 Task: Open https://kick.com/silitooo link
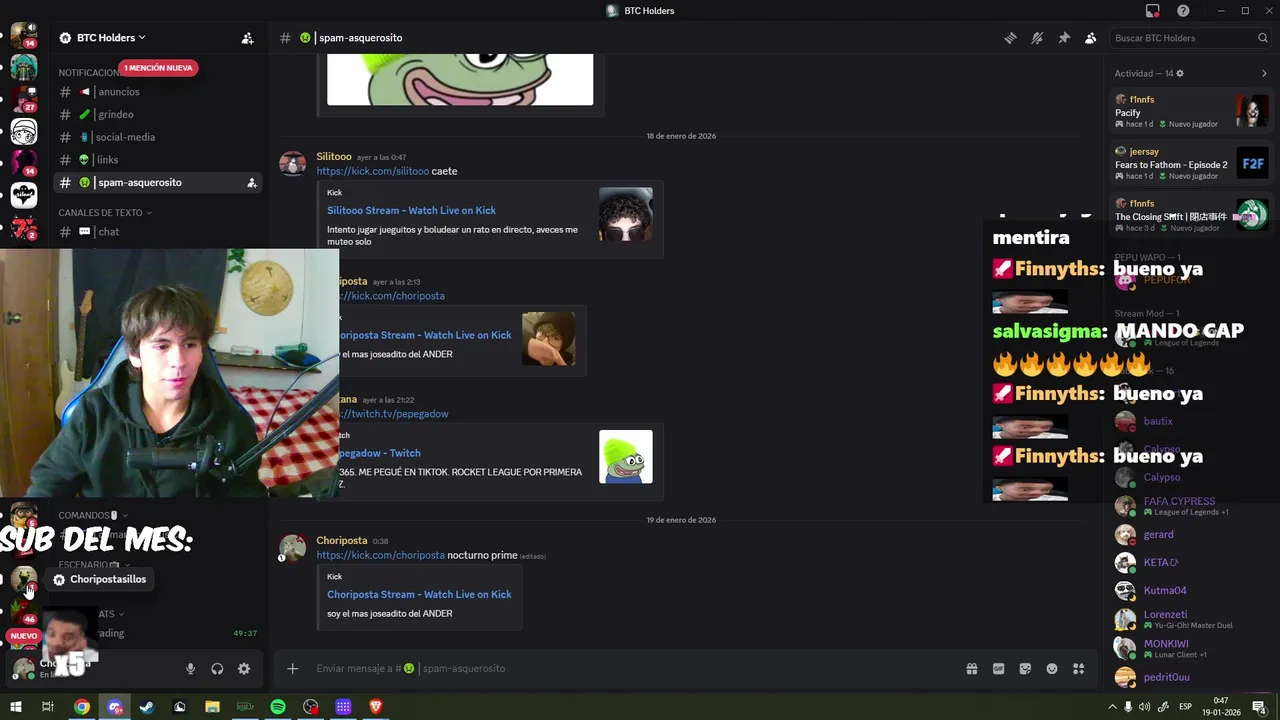pos(372,171)
